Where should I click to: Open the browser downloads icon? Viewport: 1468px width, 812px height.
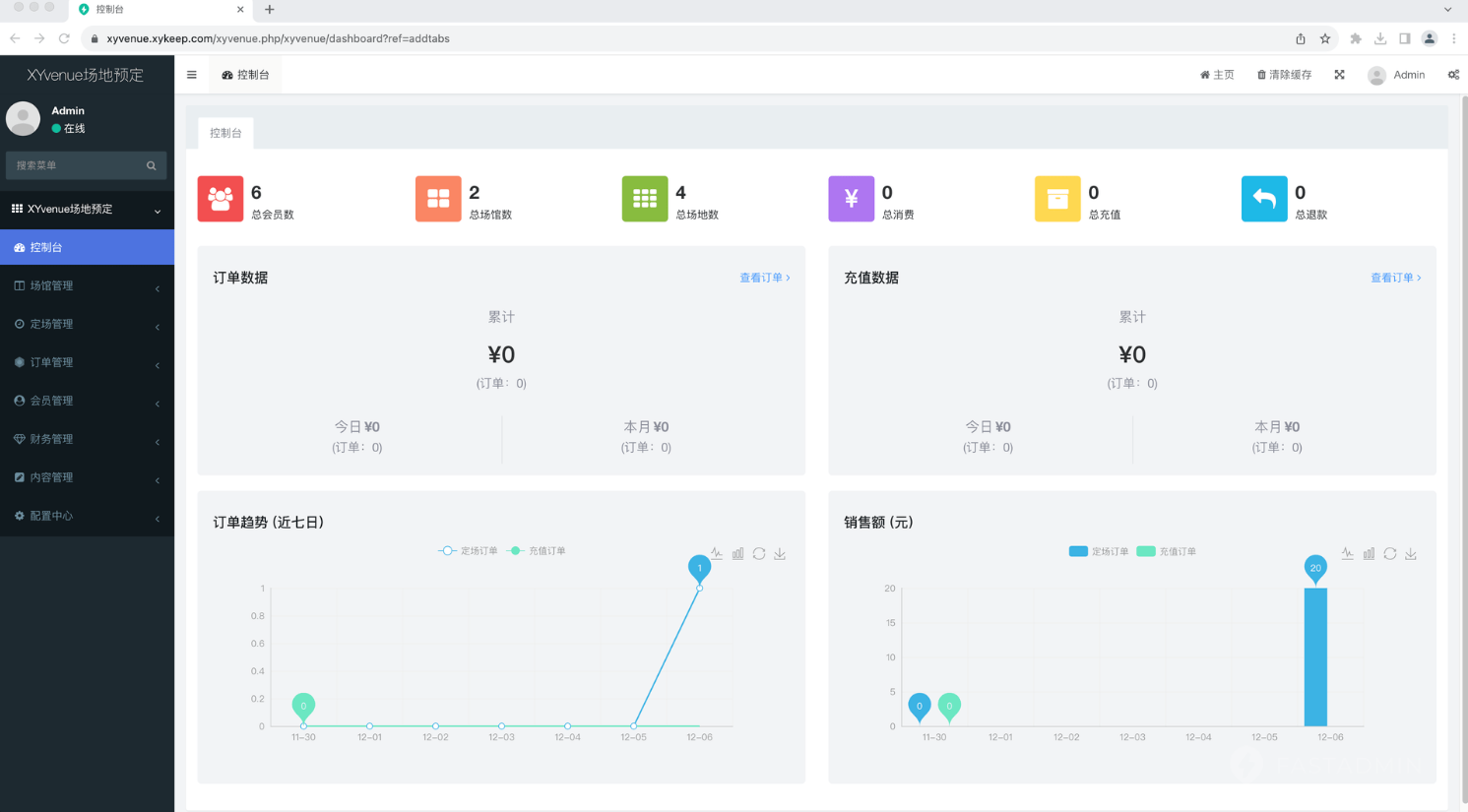pos(1380,38)
